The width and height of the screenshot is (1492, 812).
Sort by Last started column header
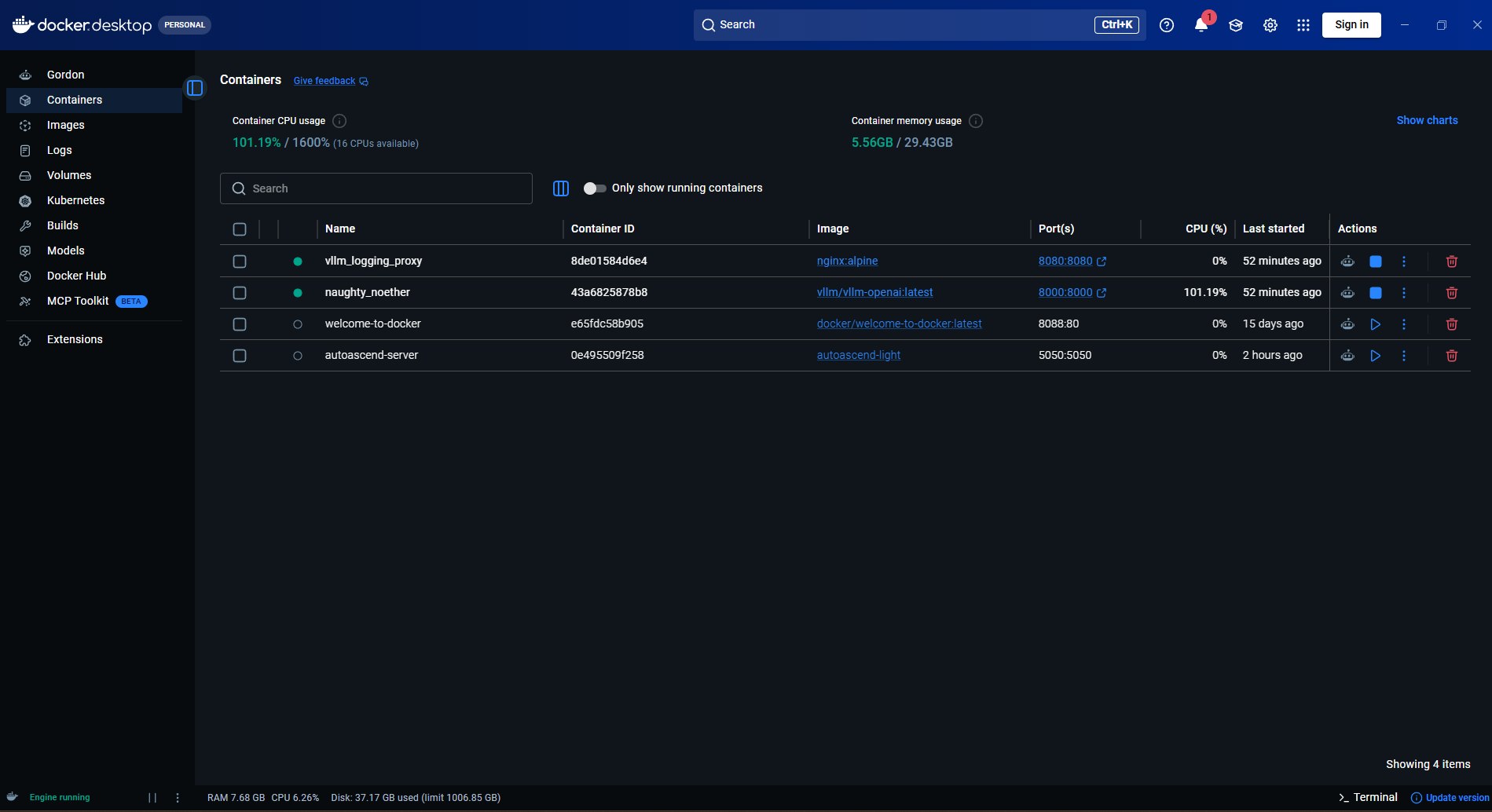point(1274,229)
